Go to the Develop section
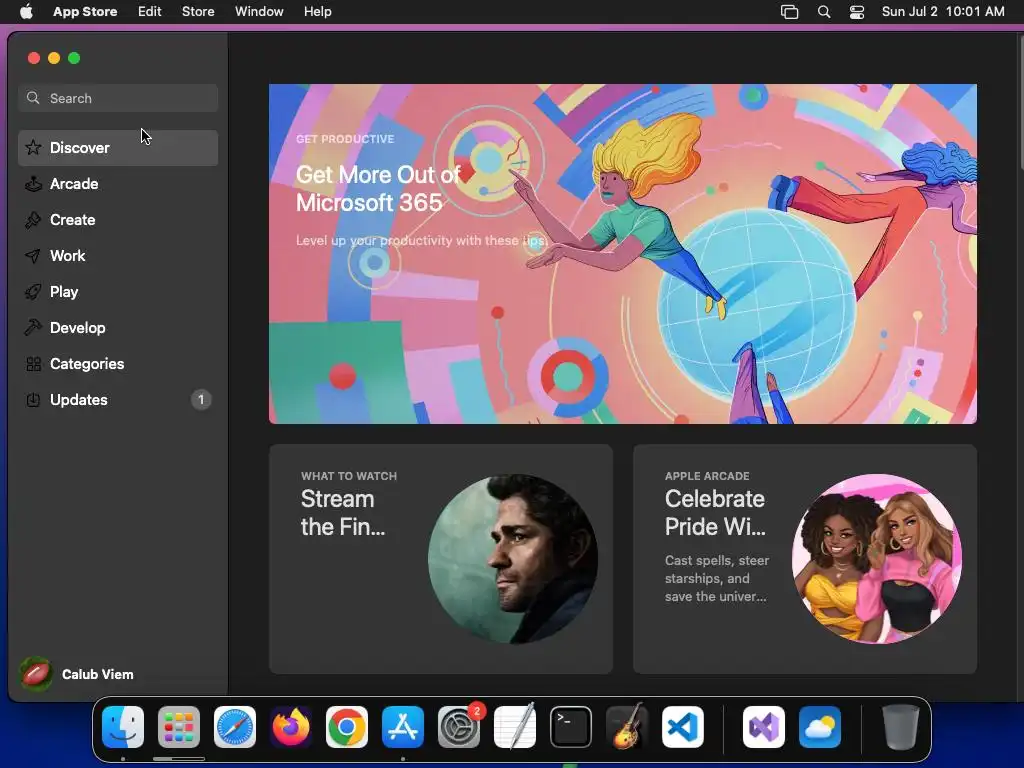 118,327
